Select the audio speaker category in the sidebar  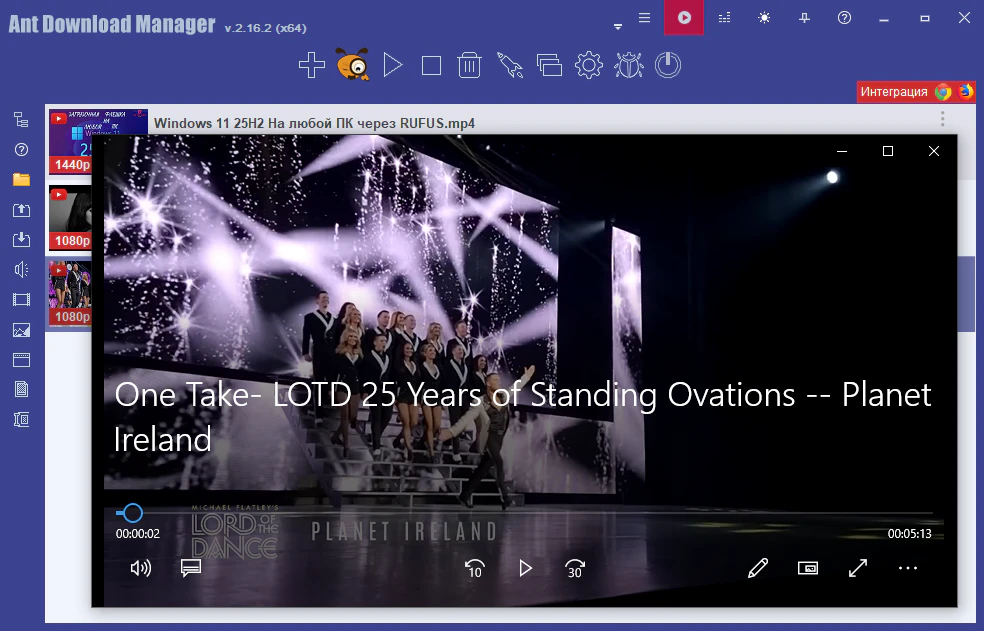click(x=21, y=269)
